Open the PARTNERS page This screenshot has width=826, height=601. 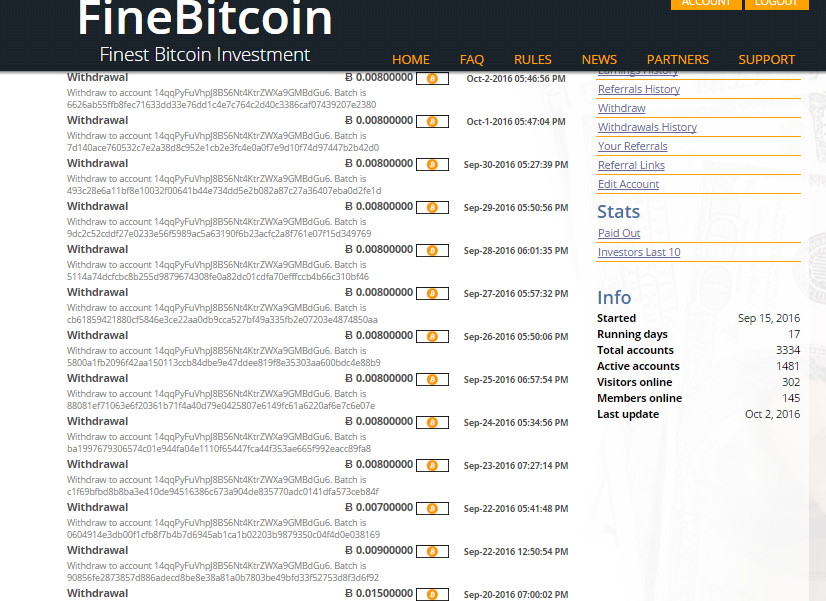pyautogui.click(x=677, y=60)
